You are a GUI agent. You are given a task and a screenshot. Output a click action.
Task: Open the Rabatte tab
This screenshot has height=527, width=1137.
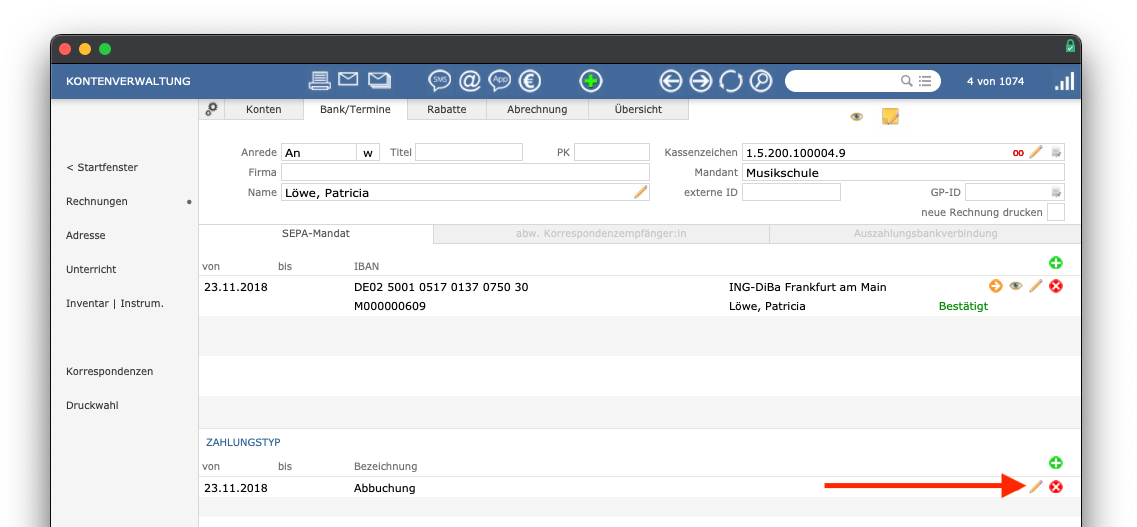pyautogui.click(x=447, y=109)
